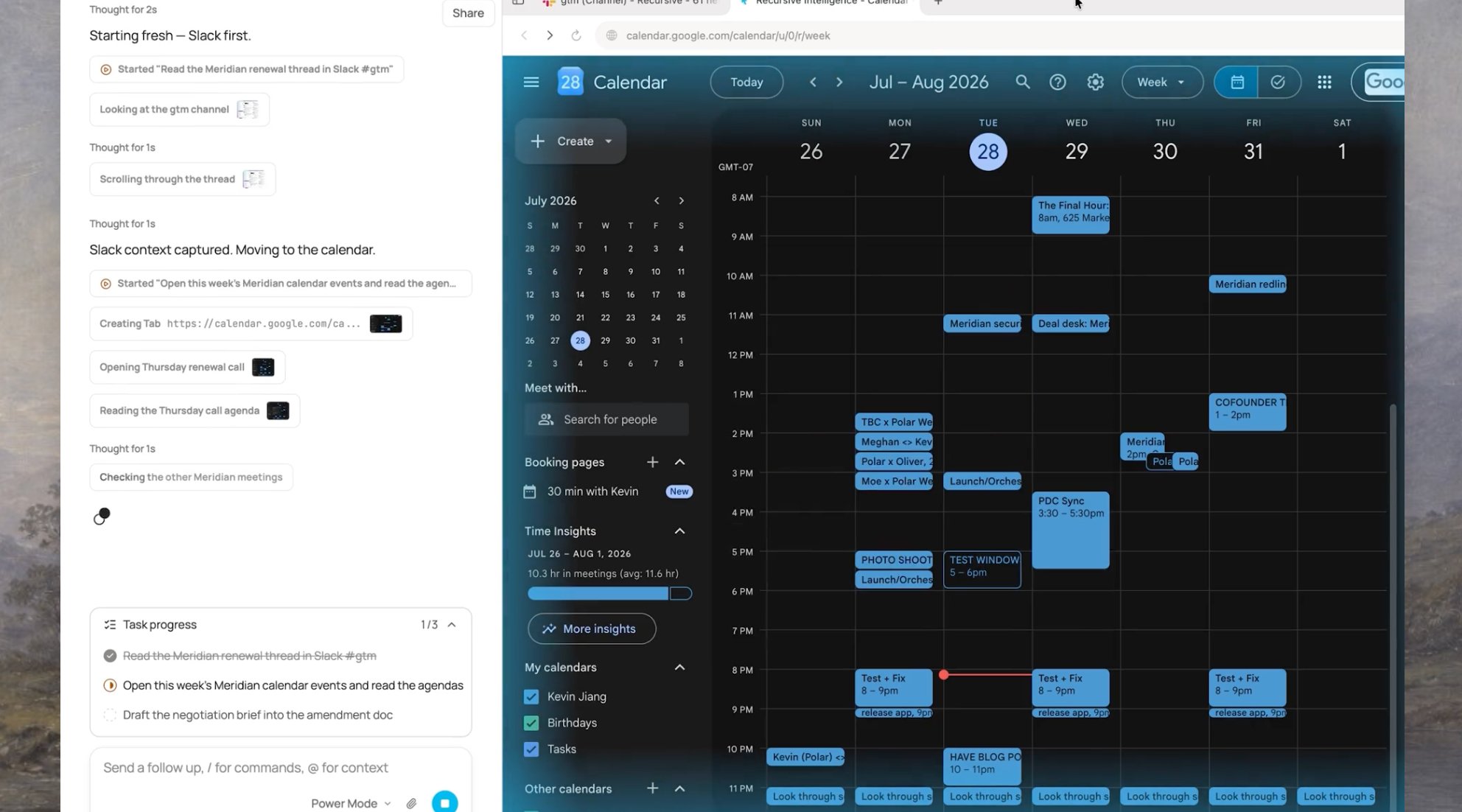Screen dimensions: 1462x812
Task: Open the PDC Sync event
Action: [x=1071, y=530]
